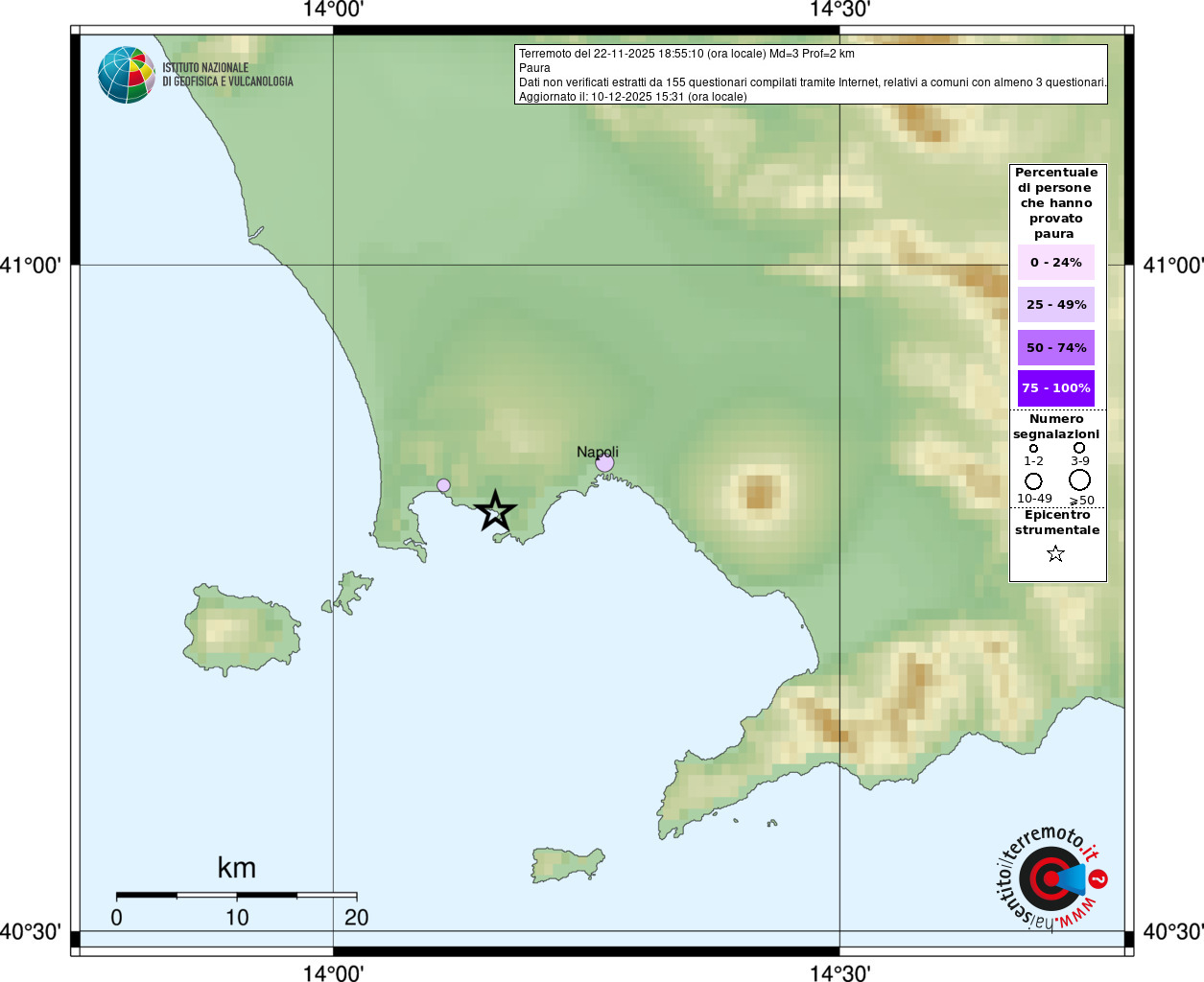Click the earthquake info box title line
The width and height of the screenshot is (1204, 982).
687,54
